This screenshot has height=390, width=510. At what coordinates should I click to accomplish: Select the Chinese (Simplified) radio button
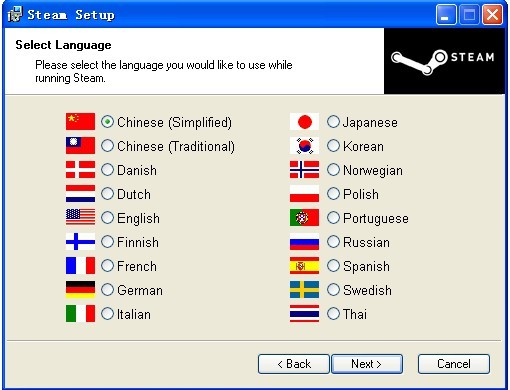(107, 122)
